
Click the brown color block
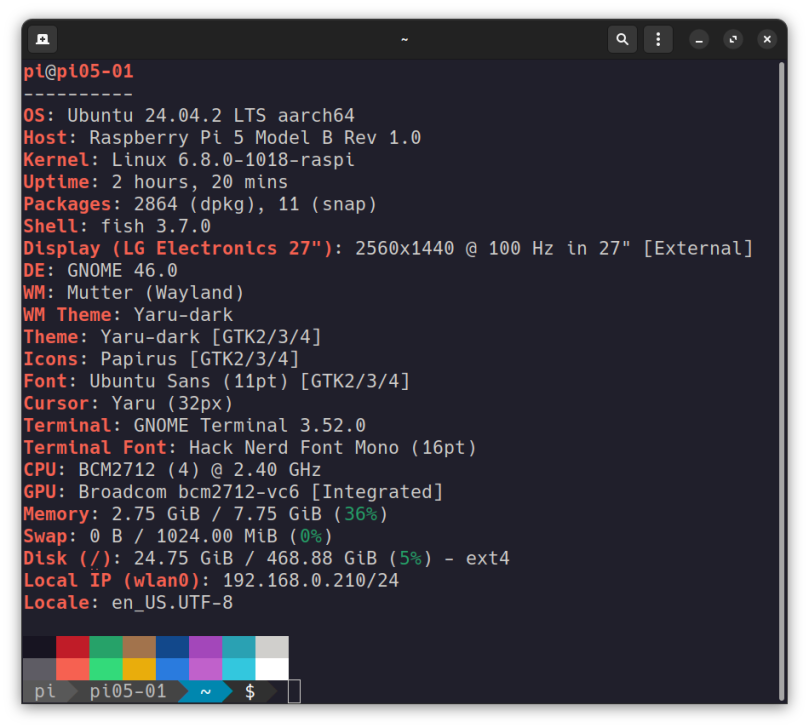click(x=139, y=647)
